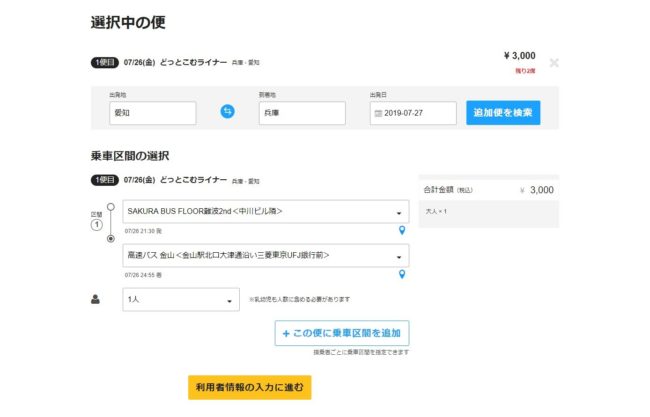Image resolution: width=650 pixels, height=417 pixels.
Task: Click the passenger person icon
Action: (96, 299)
